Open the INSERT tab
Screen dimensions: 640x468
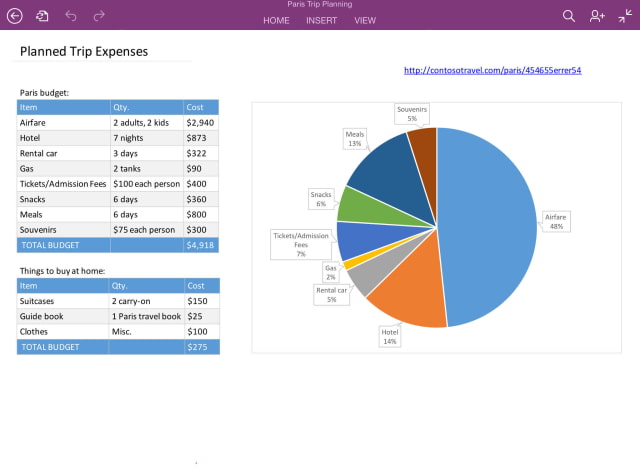click(x=321, y=20)
